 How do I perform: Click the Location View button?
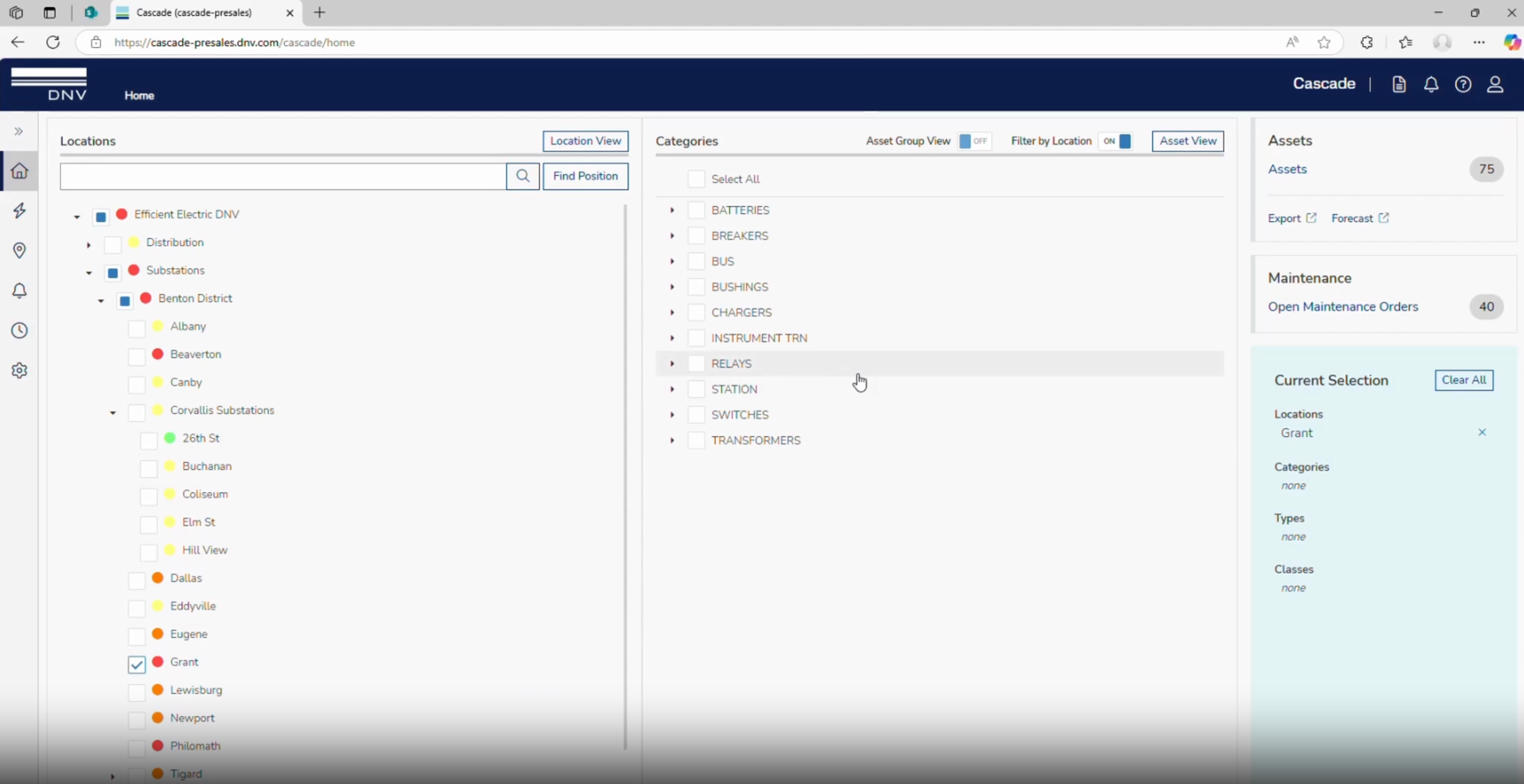tap(585, 142)
